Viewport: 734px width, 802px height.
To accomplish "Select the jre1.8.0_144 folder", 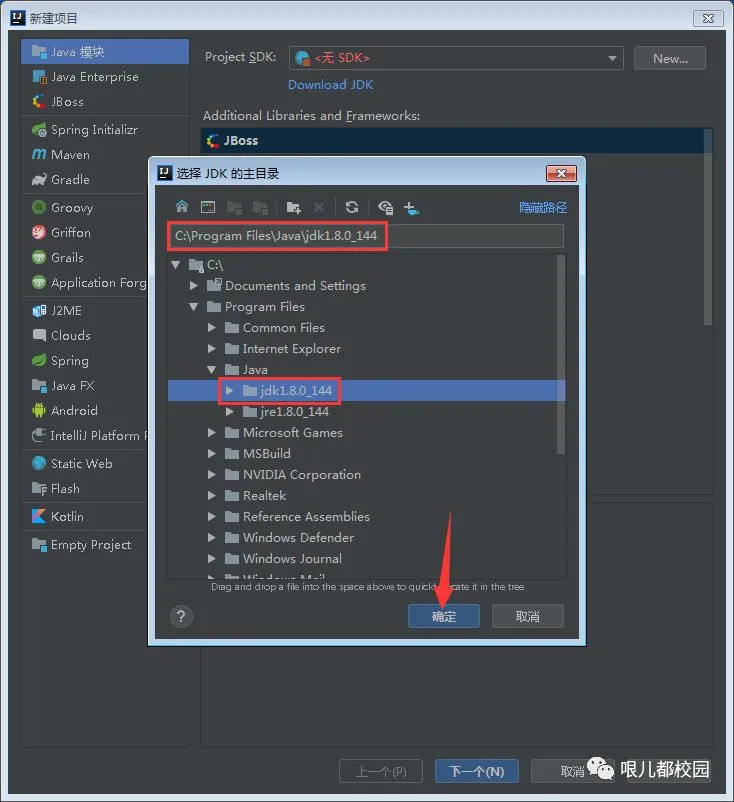I will tap(367, 412).
